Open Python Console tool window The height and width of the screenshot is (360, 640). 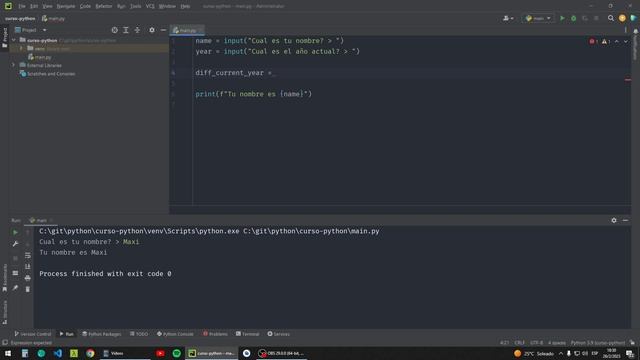pos(175,334)
